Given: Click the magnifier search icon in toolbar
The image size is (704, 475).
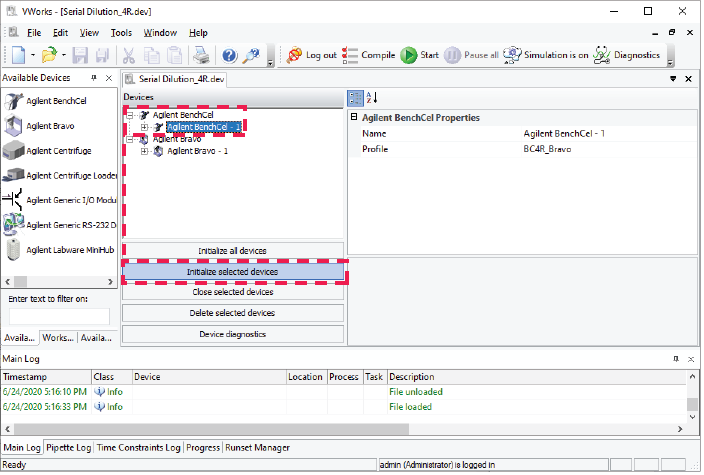Looking at the screenshot, I should tap(251, 55).
